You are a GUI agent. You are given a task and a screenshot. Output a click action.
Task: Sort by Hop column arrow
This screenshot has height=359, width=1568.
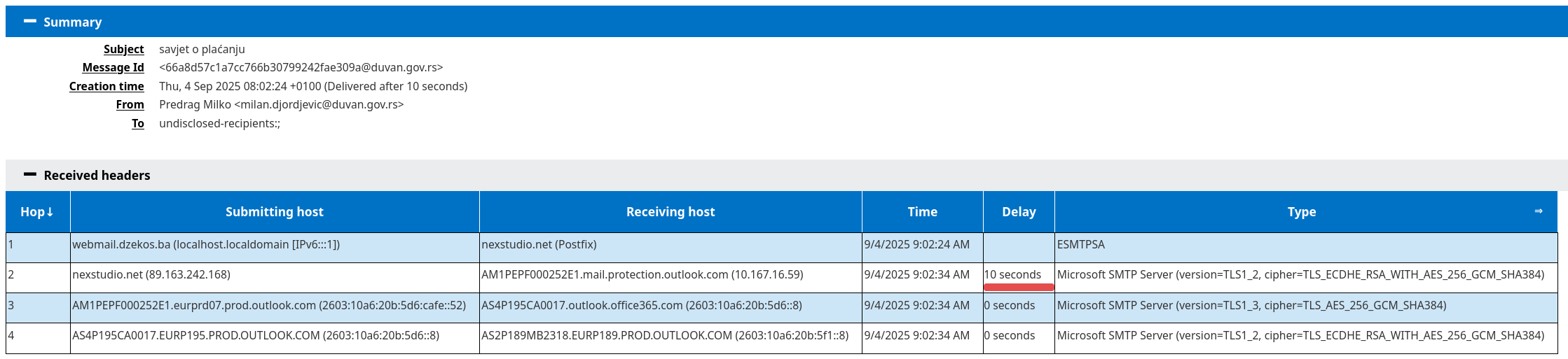(x=50, y=212)
